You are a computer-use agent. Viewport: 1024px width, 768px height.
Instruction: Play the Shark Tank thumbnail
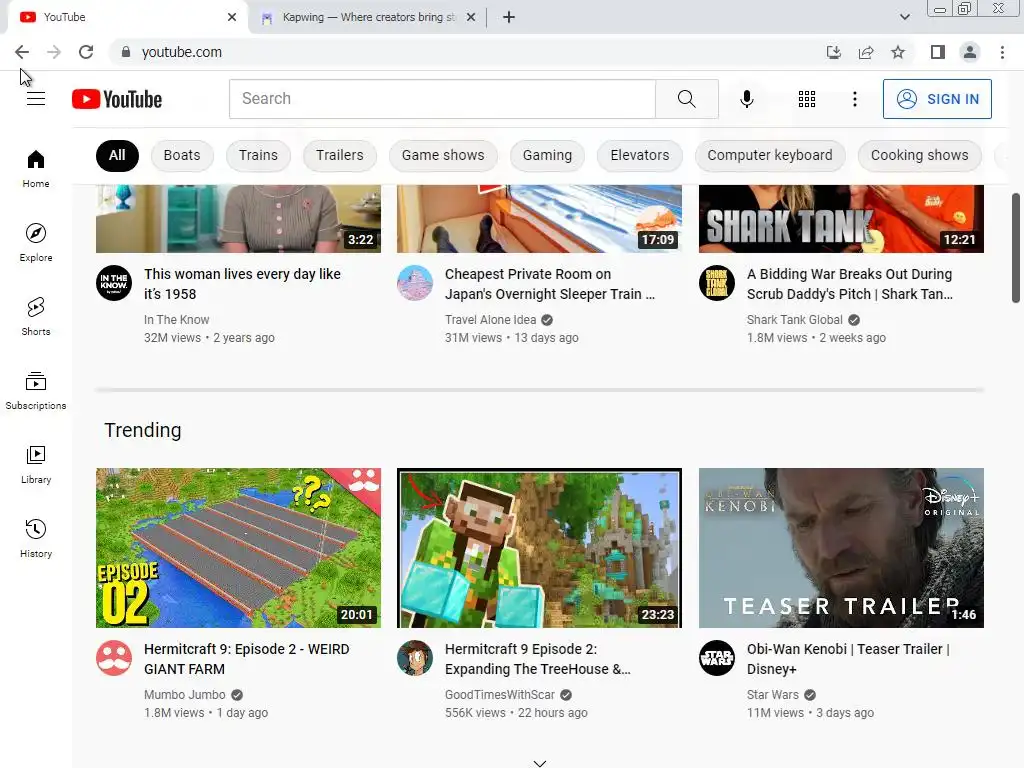click(x=841, y=219)
